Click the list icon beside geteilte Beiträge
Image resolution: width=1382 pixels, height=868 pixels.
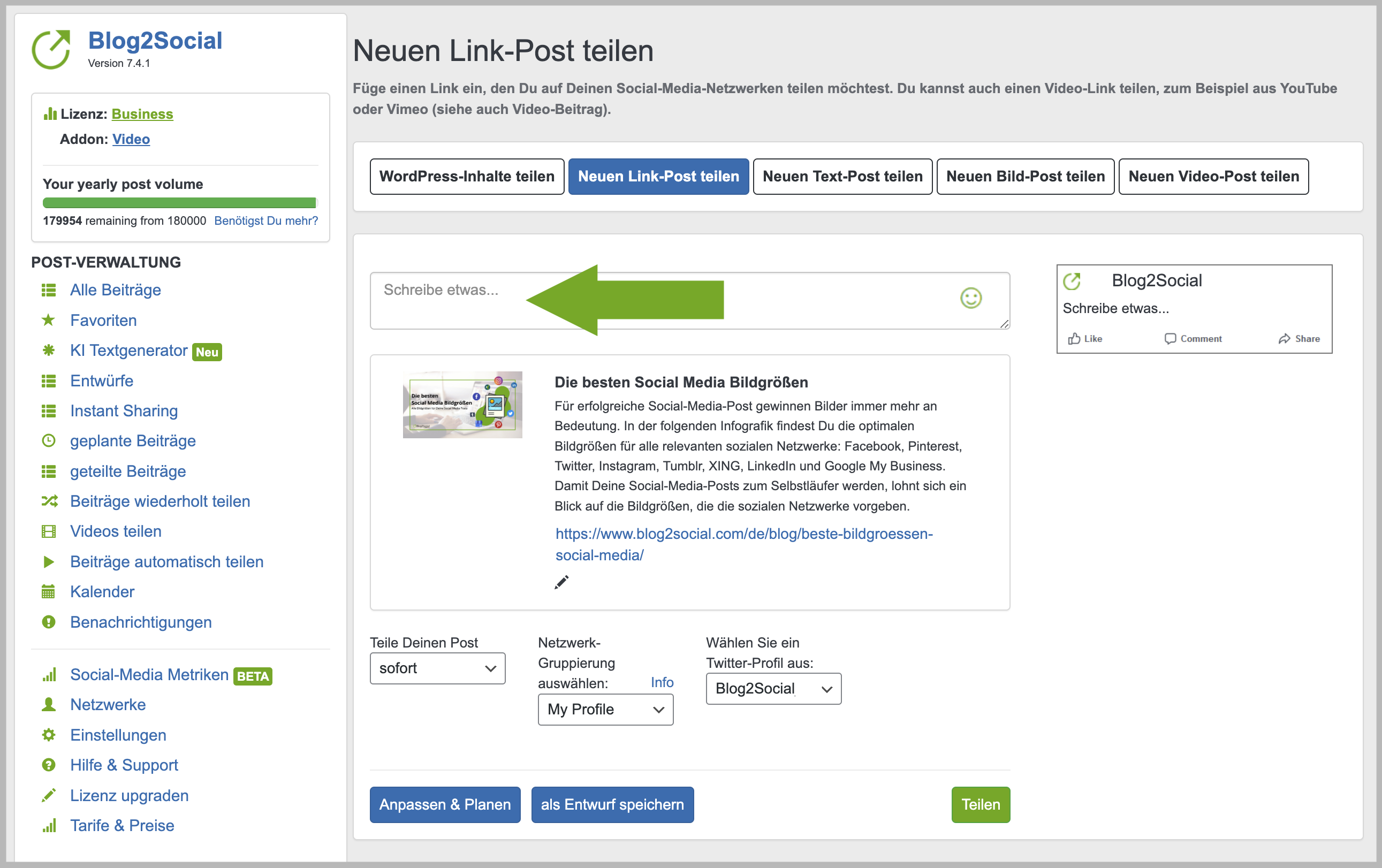pyautogui.click(x=49, y=471)
